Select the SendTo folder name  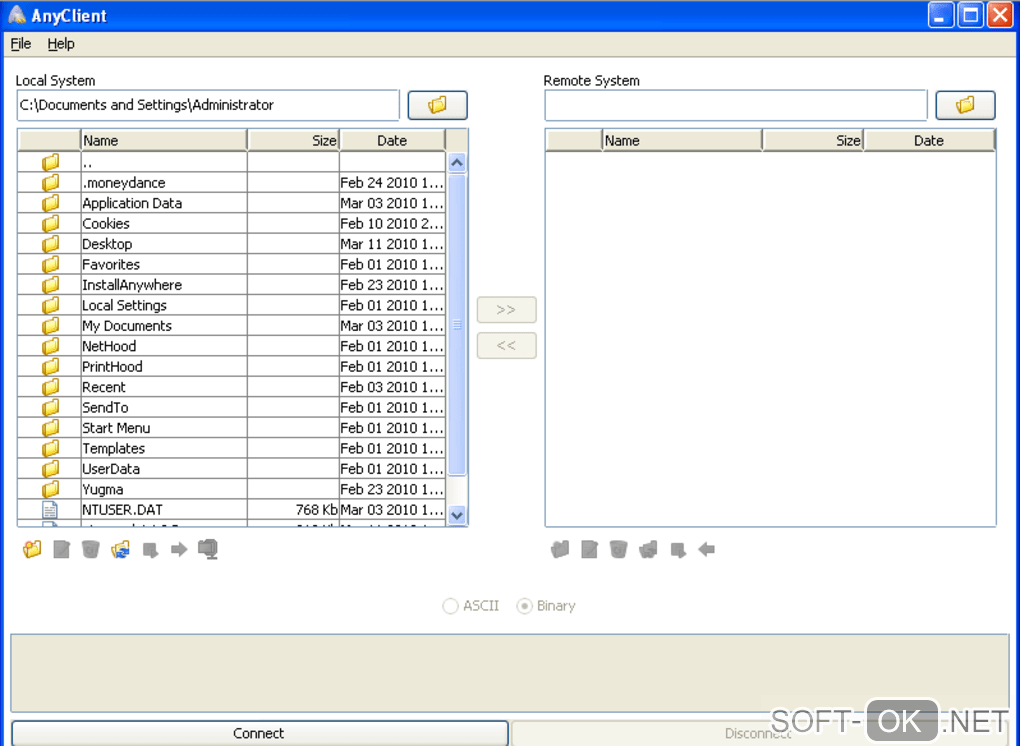click(x=105, y=408)
